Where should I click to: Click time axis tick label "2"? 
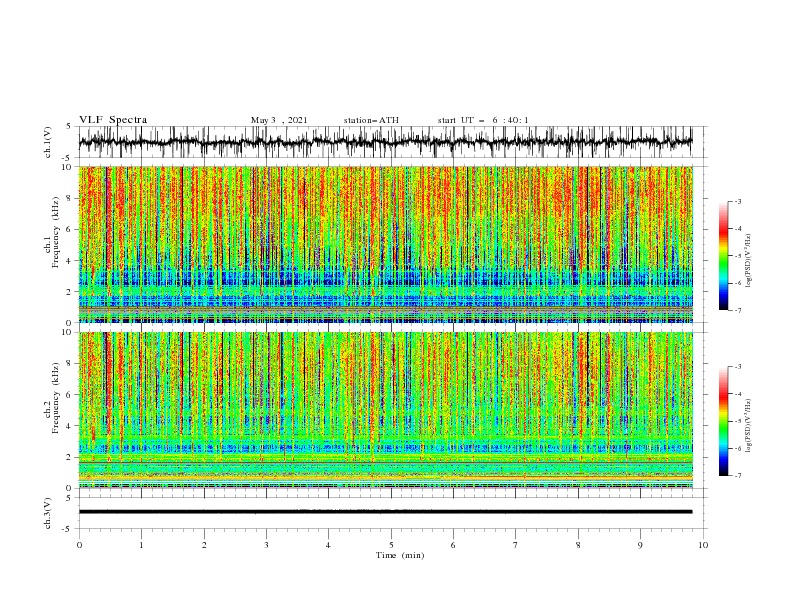coord(204,545)
